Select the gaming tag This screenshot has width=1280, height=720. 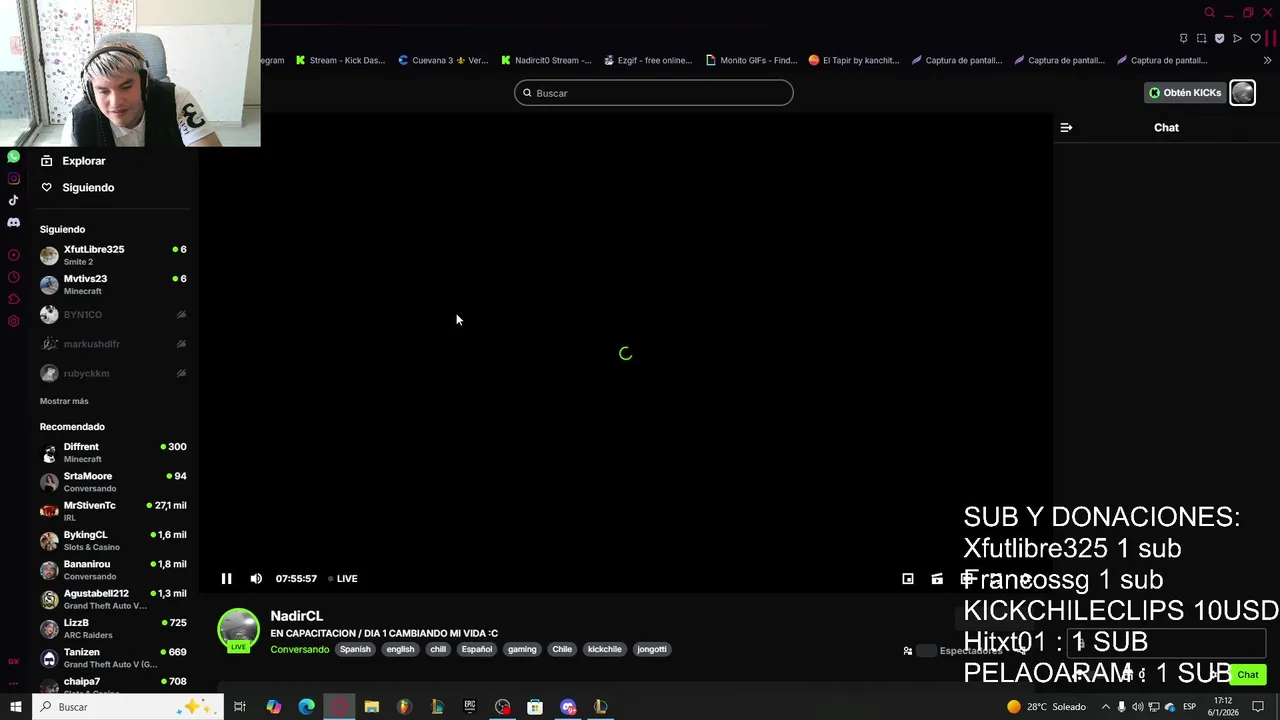click(x=522, y=649)
